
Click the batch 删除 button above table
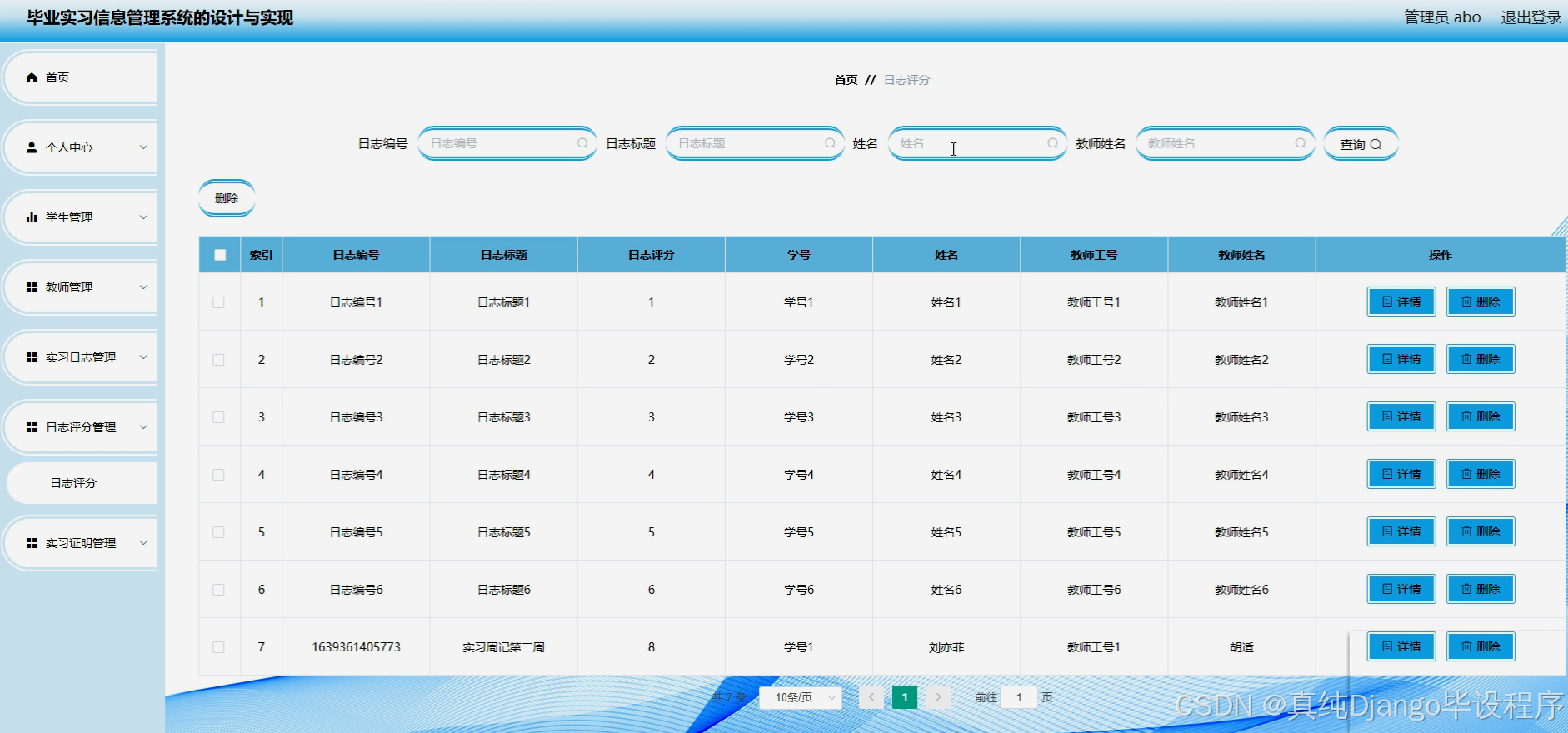point(227,198)
